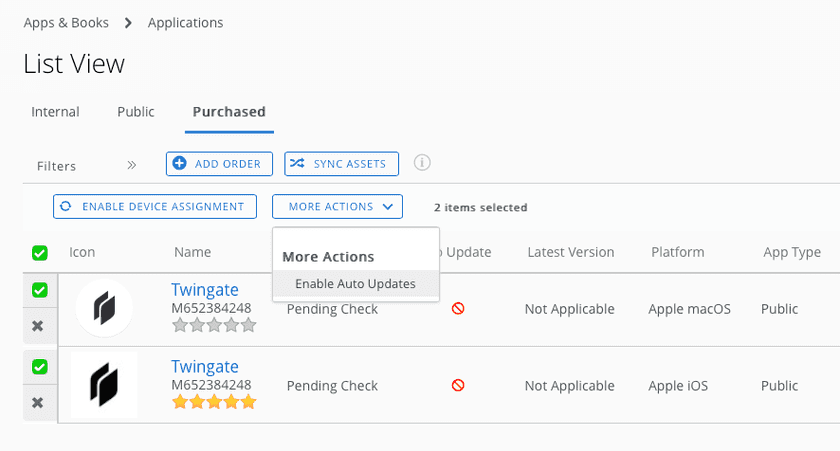Click the red prohibited icon in iOS row
This screenshot has height=451, width=840.
click(458, 386)
